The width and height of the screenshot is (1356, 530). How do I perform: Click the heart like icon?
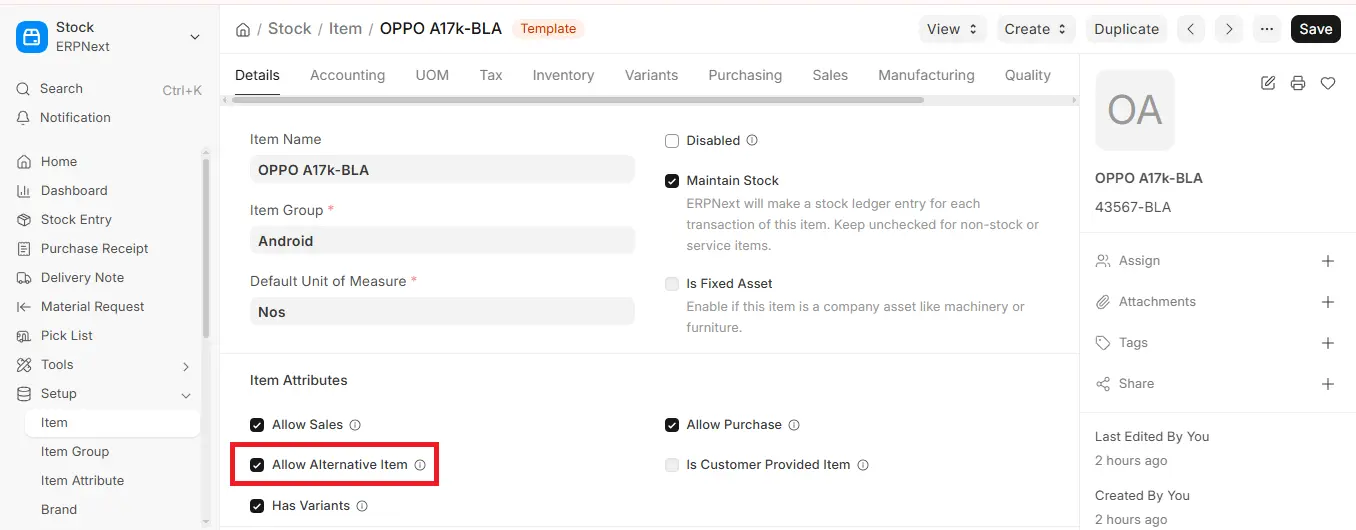[x=1328, y=83]
